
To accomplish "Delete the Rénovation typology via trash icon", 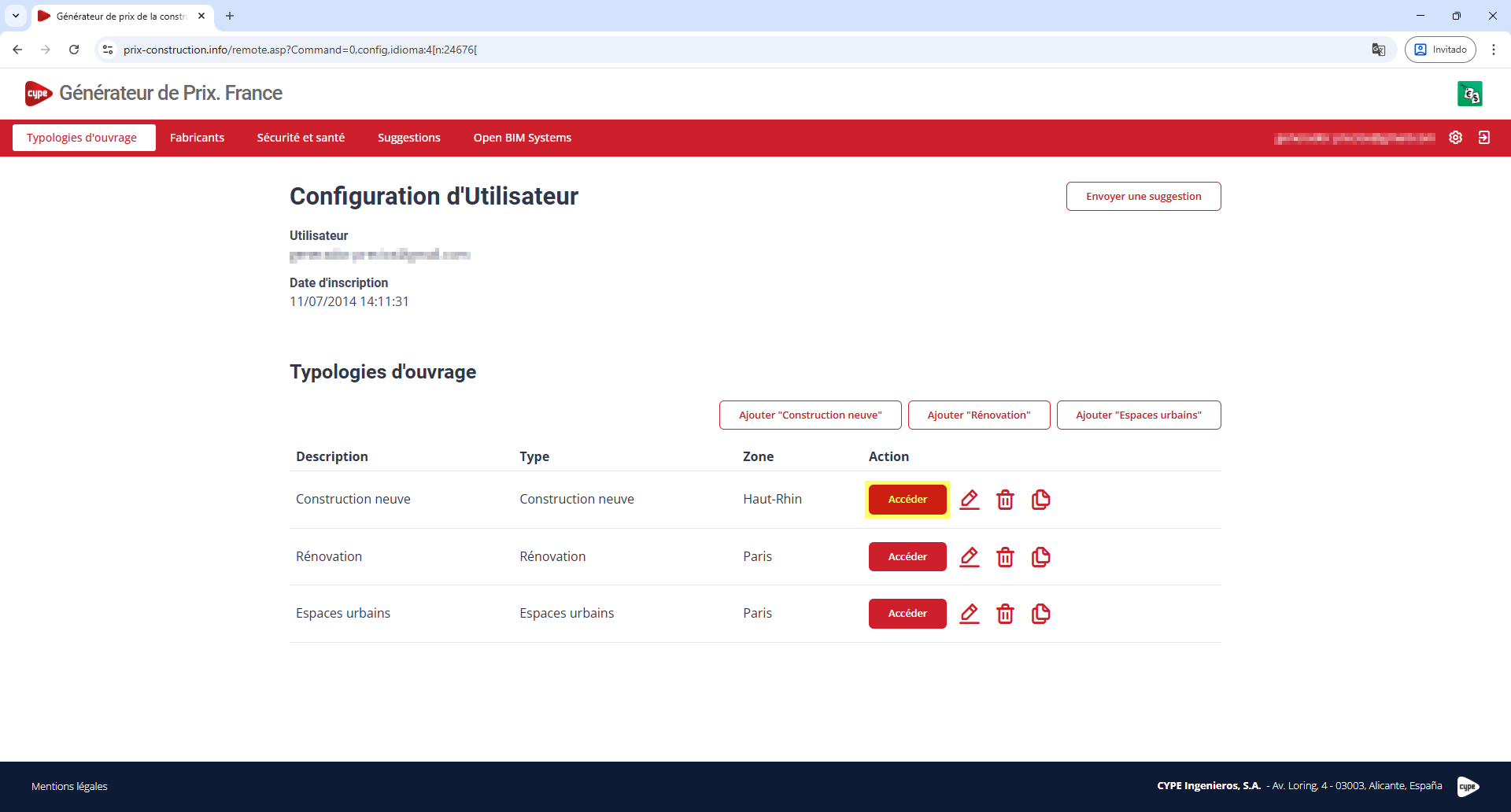I will (1005, 557).
